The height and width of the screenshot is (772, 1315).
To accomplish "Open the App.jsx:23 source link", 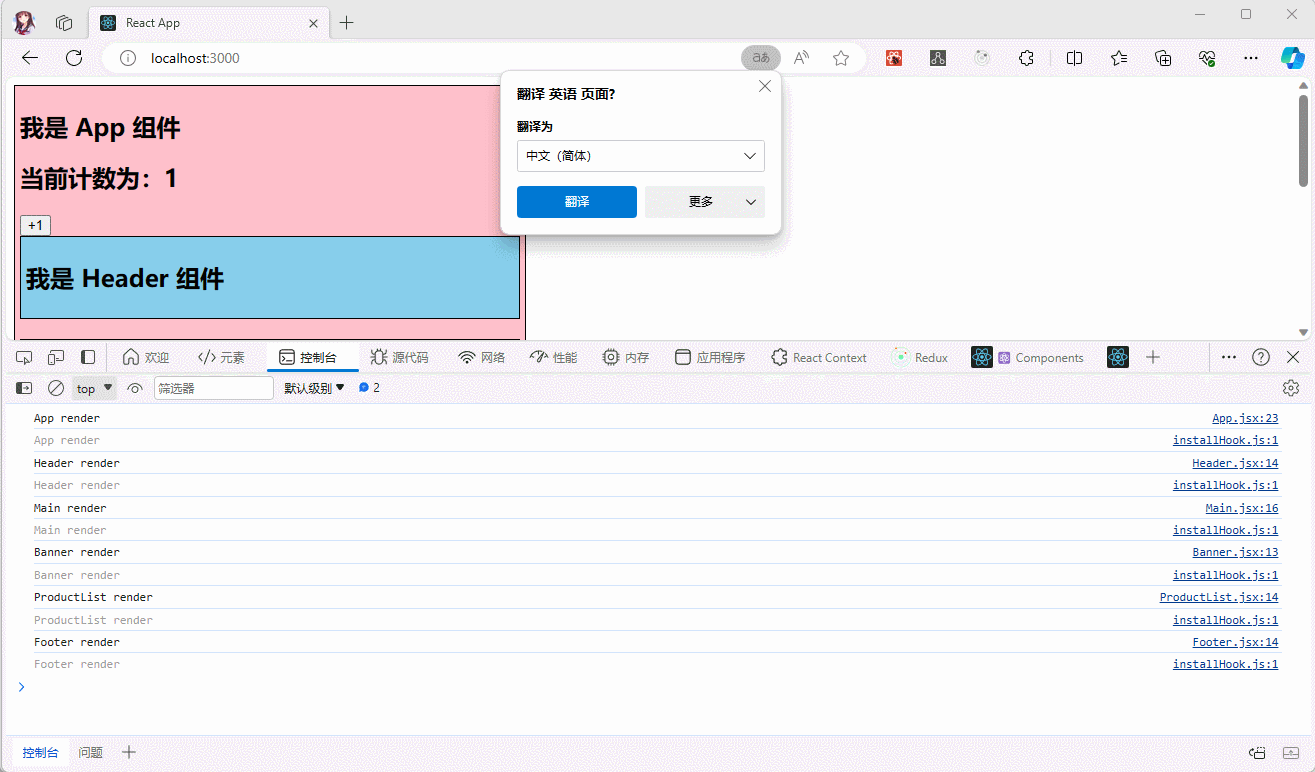I will click(x=1244, y=419).
